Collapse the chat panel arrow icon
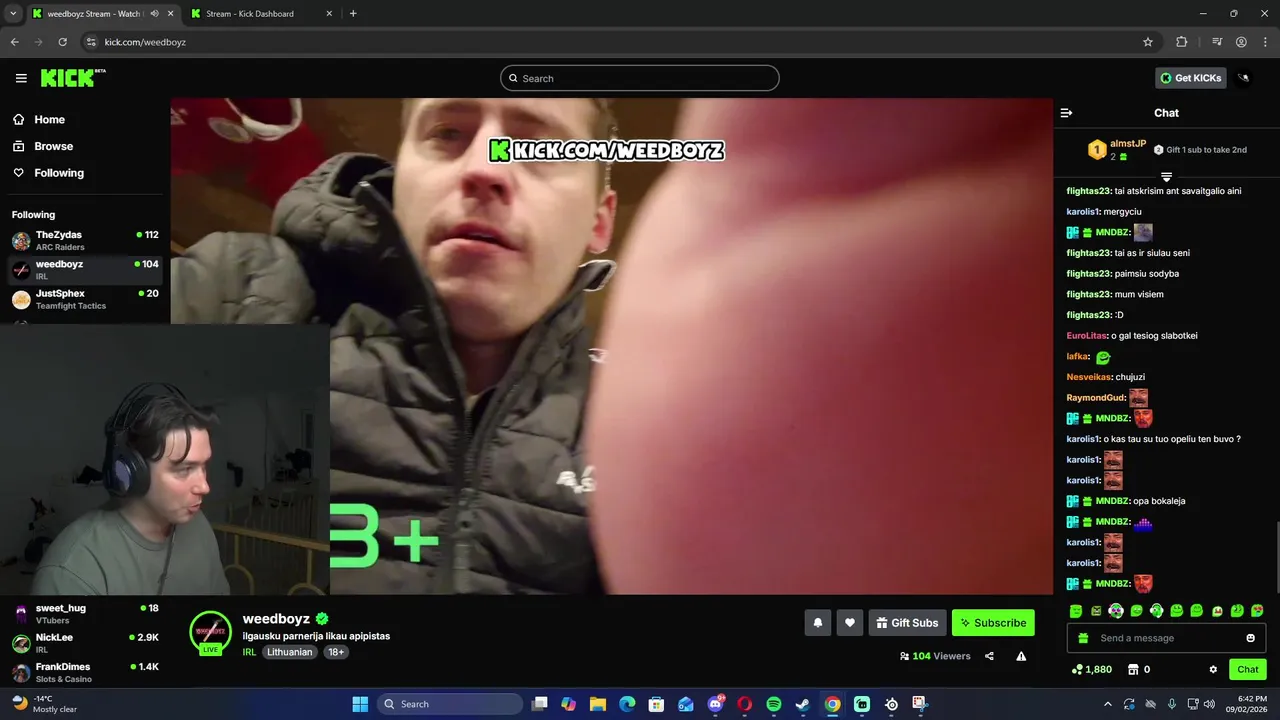 point(1066,113)
